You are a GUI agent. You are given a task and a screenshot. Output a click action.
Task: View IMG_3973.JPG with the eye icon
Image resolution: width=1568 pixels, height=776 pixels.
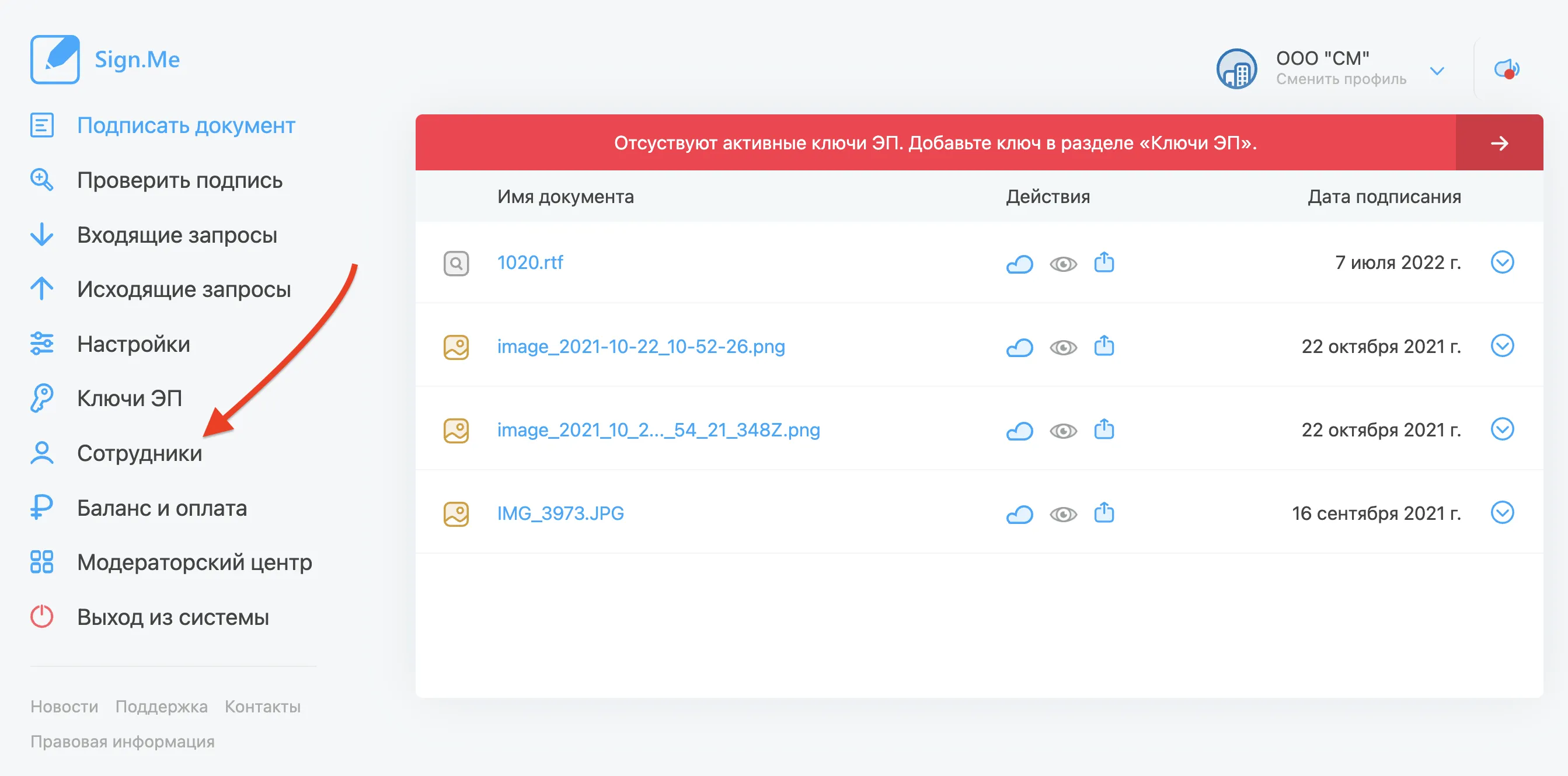pyautogui.click(x=1064, y=515)
